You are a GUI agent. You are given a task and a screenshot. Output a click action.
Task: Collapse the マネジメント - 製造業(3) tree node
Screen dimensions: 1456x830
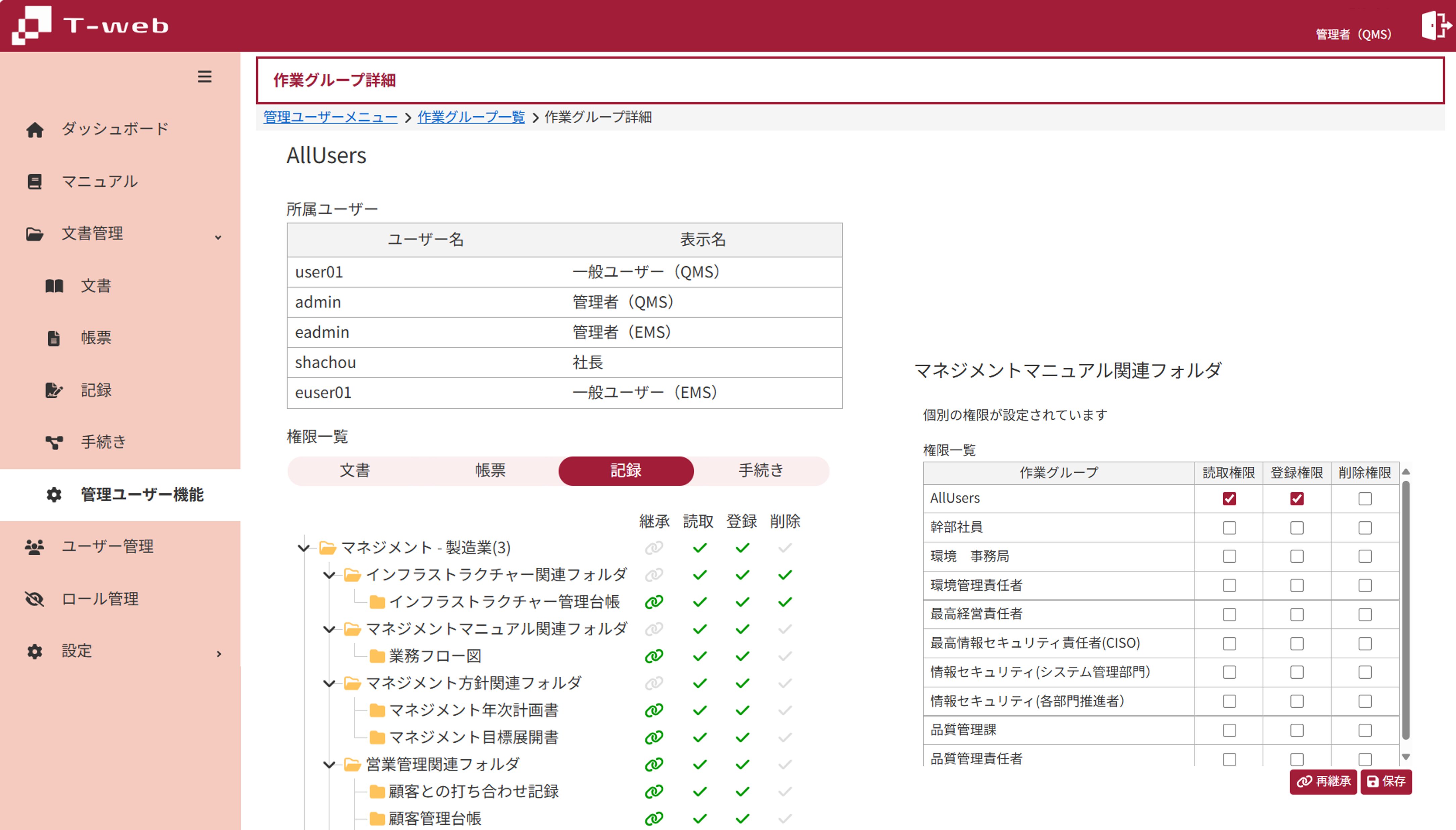(x=304, y=548)
